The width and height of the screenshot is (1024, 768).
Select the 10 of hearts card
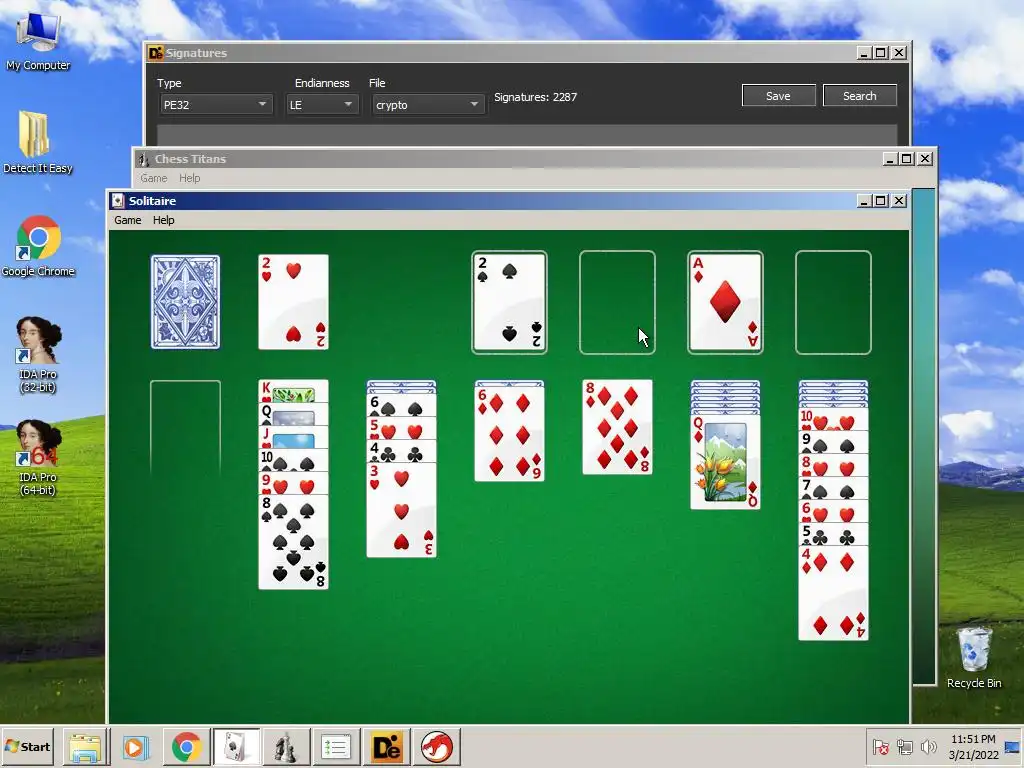[833, 420]
